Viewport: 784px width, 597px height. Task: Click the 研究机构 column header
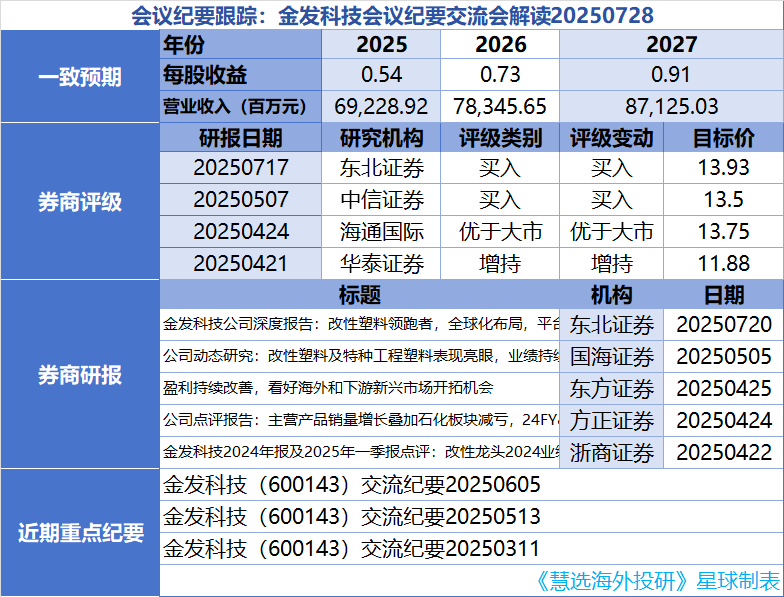(x=381, y=138)
